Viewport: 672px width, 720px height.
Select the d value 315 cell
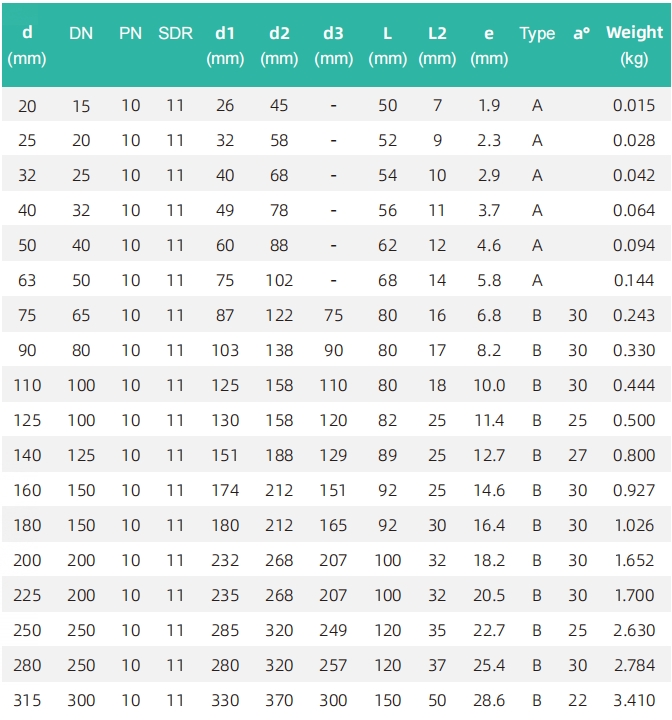[27, 700]
